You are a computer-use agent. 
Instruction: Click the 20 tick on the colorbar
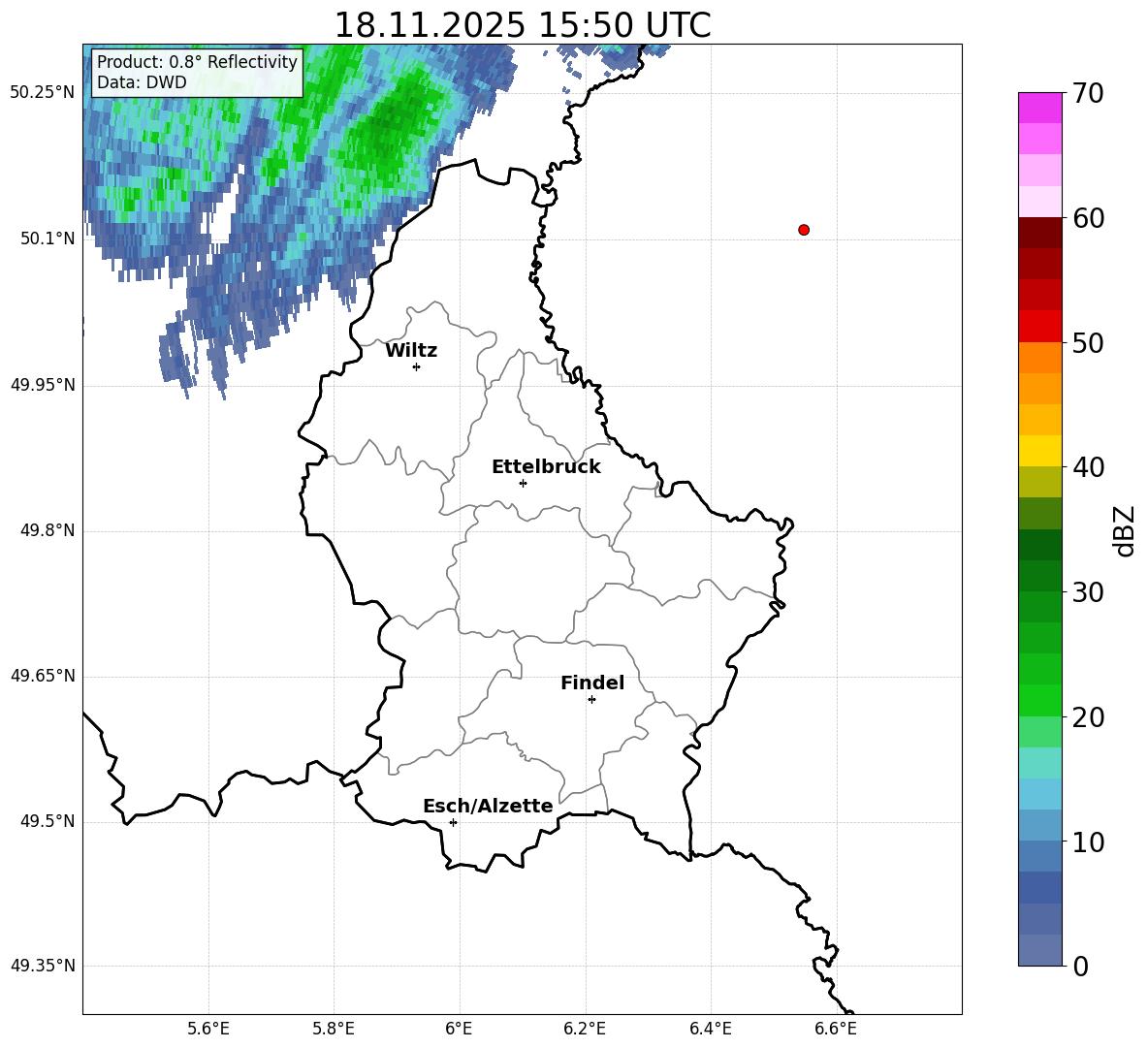1087,717
